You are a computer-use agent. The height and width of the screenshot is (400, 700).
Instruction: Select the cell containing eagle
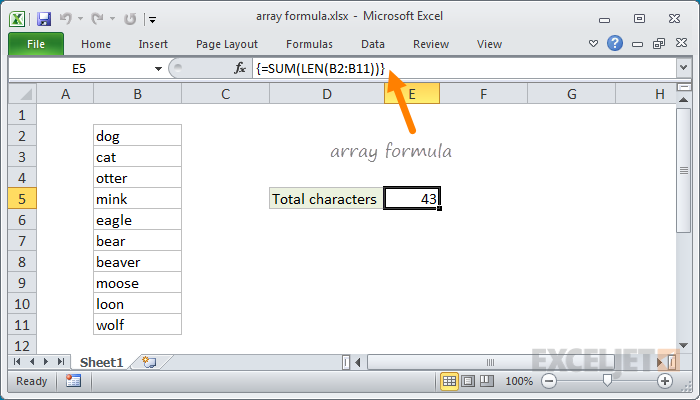click(138, 220)
